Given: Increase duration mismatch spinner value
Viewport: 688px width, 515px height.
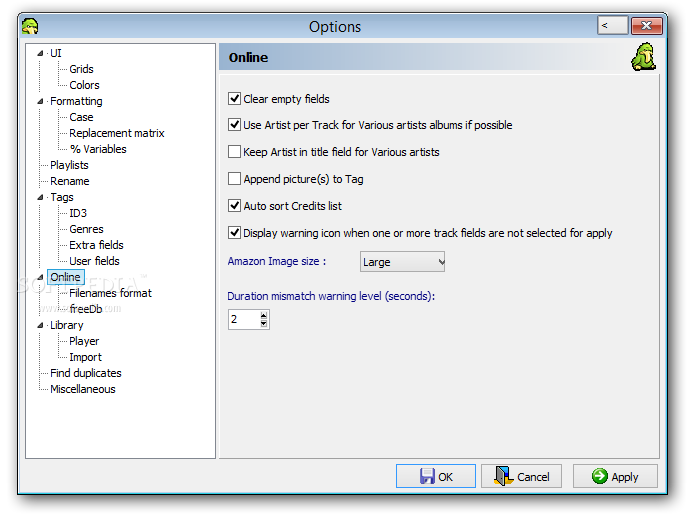Looking at the screenshot, I should pyautogui.click(x=264, y=315).
